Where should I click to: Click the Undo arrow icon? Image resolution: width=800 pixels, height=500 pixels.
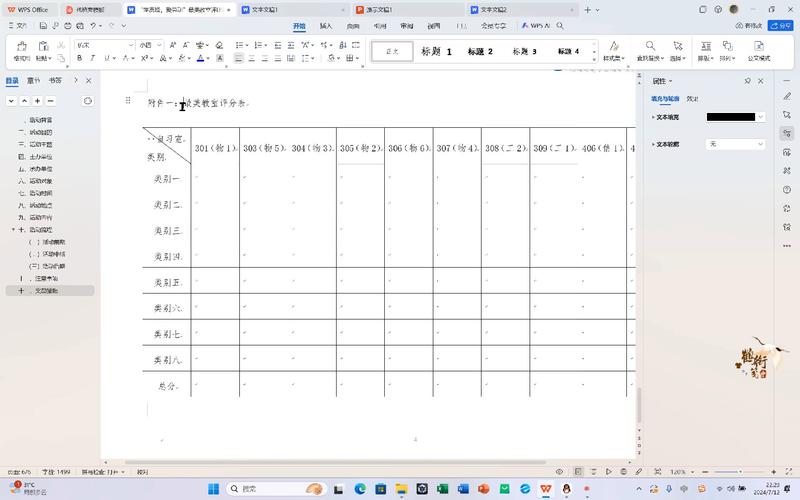point(93,26)
